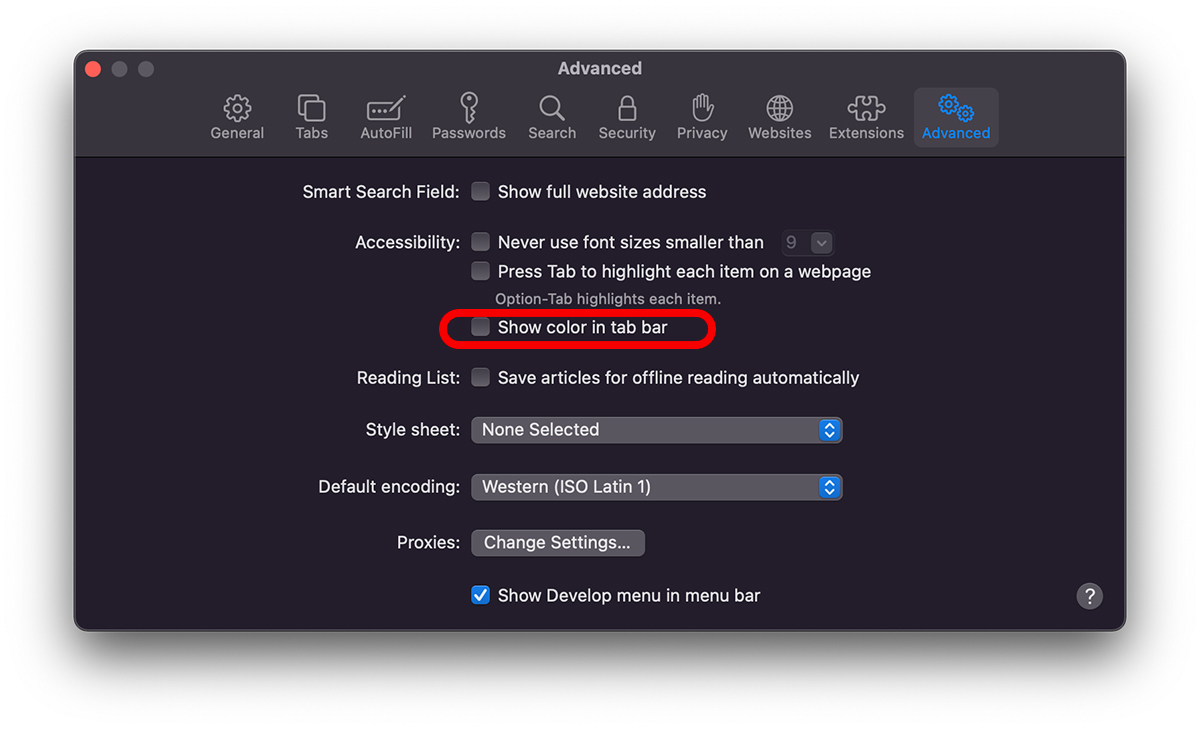Open Search preferences magnifier icon
The width and height of the screenshot is (1200, 729).
(x=552, y=117)
